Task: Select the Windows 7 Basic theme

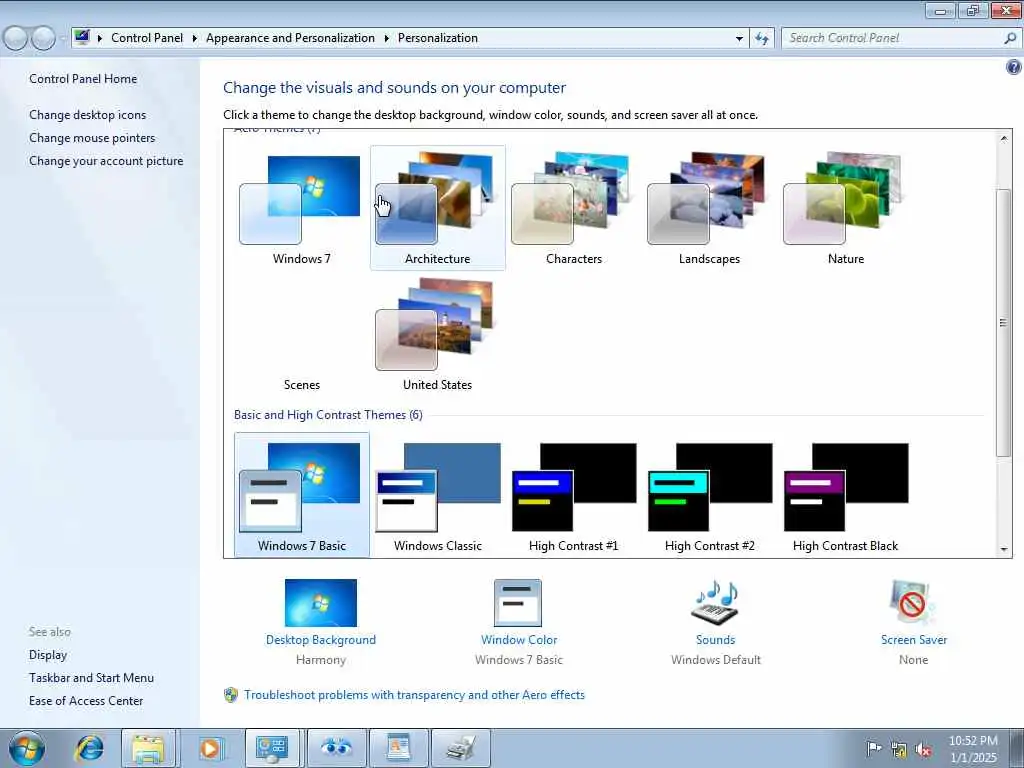Action: point(301,495)
